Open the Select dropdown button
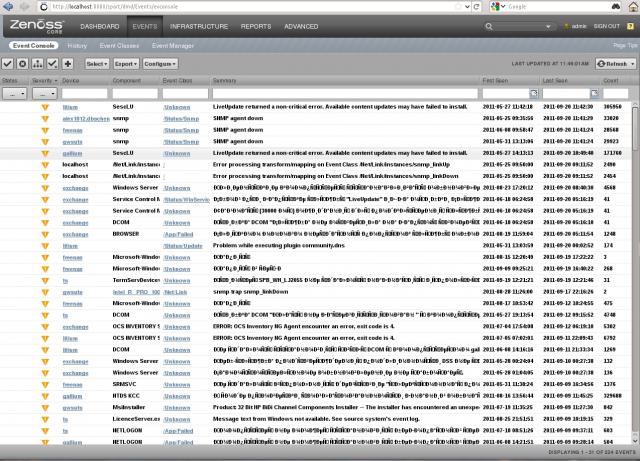This screenshot has height=461, width=640. click(x=97, y=64)
